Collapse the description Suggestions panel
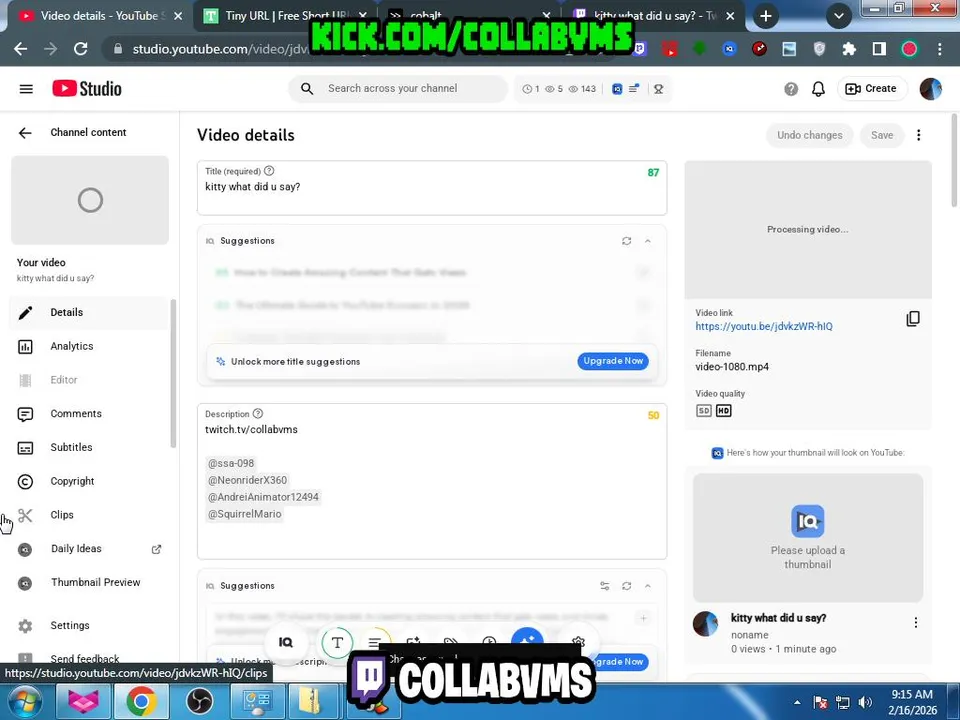The height and width of the screenshot is (720, 960). point(647,586)
